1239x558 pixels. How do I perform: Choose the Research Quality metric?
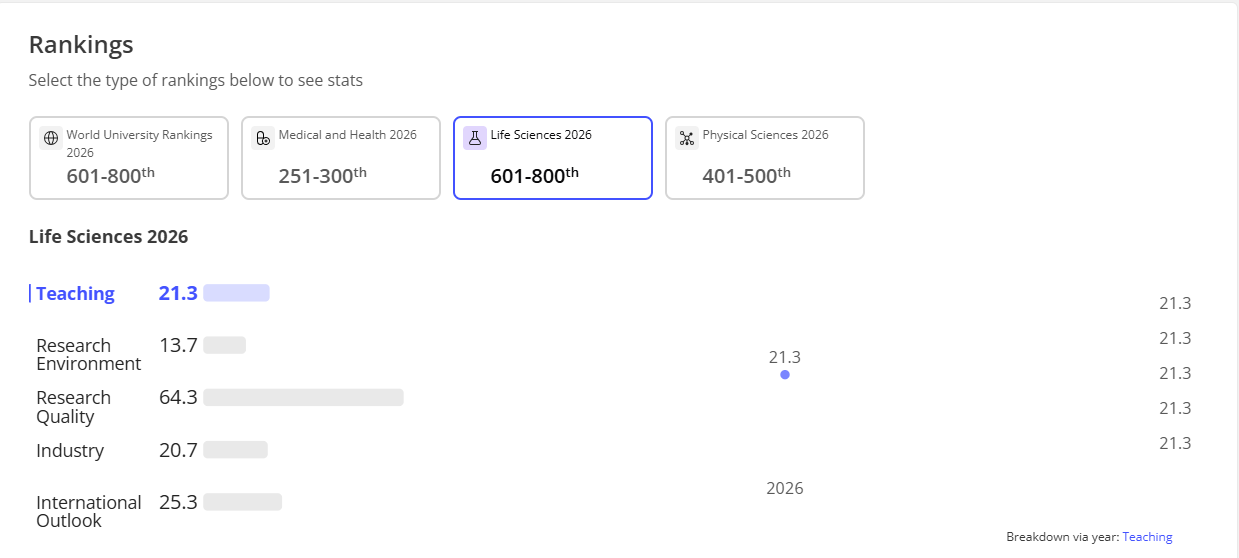coord(73,406)
